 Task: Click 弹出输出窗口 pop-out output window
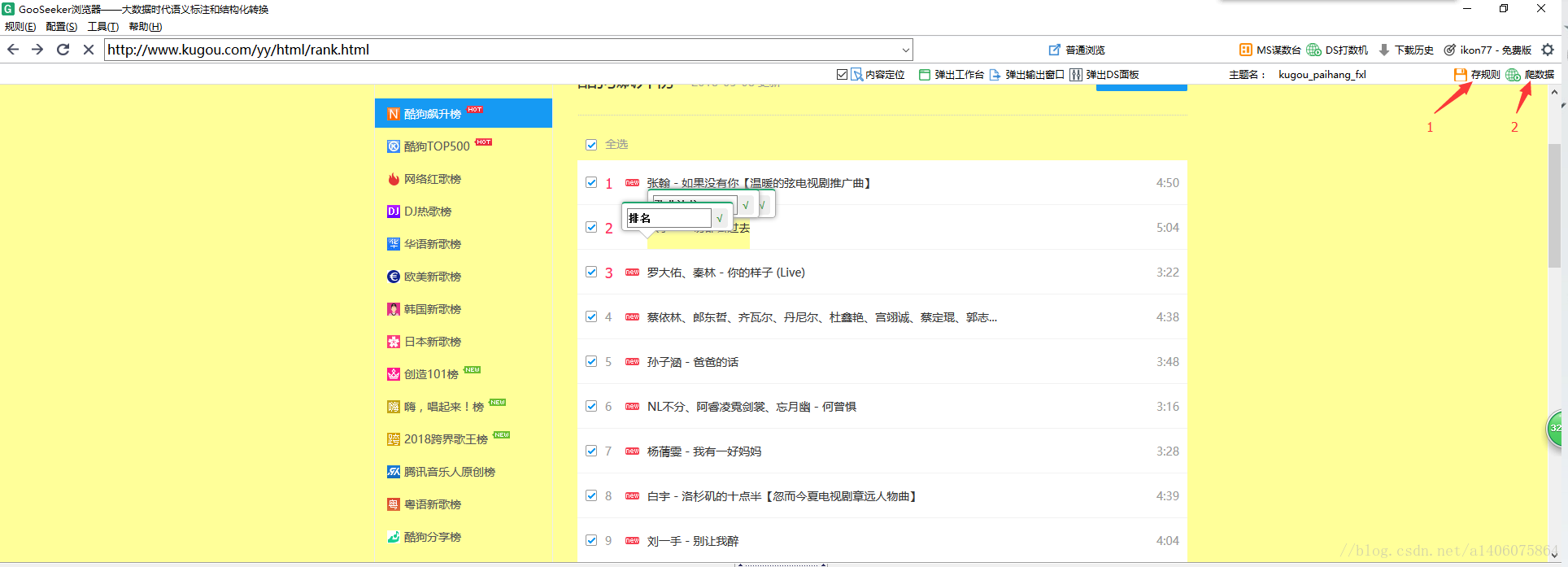pos(1026,74)
